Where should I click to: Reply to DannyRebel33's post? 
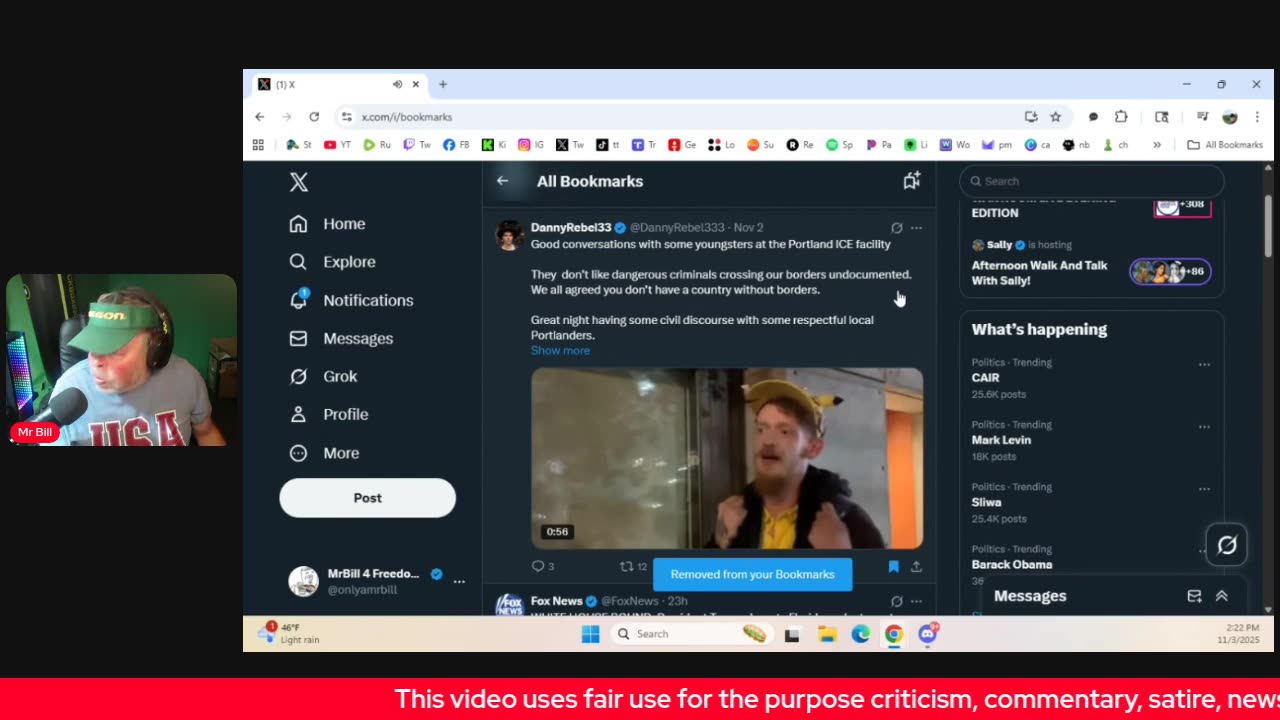[543, 567]
